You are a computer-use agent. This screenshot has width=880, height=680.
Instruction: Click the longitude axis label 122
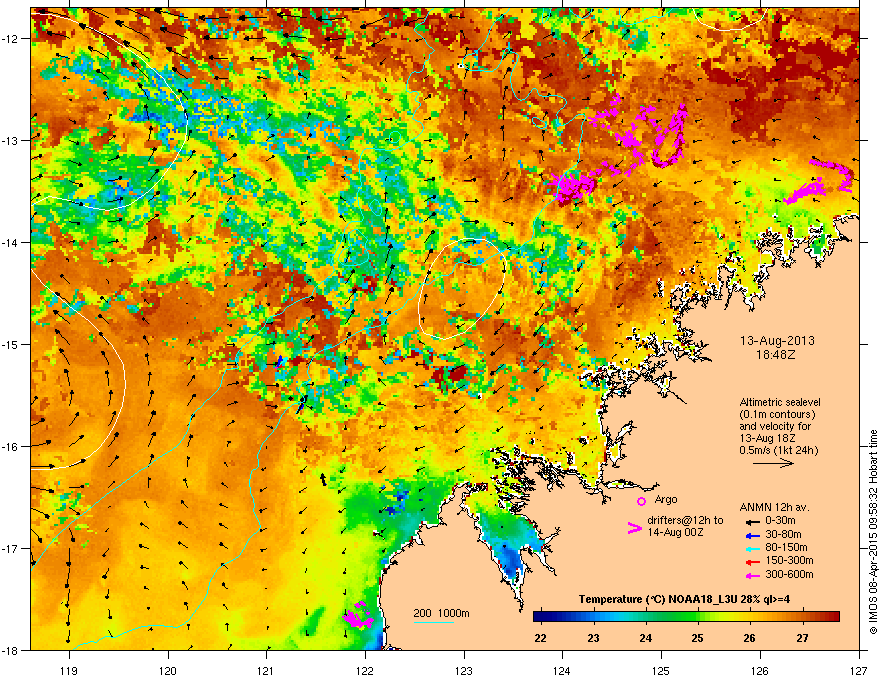365,670
